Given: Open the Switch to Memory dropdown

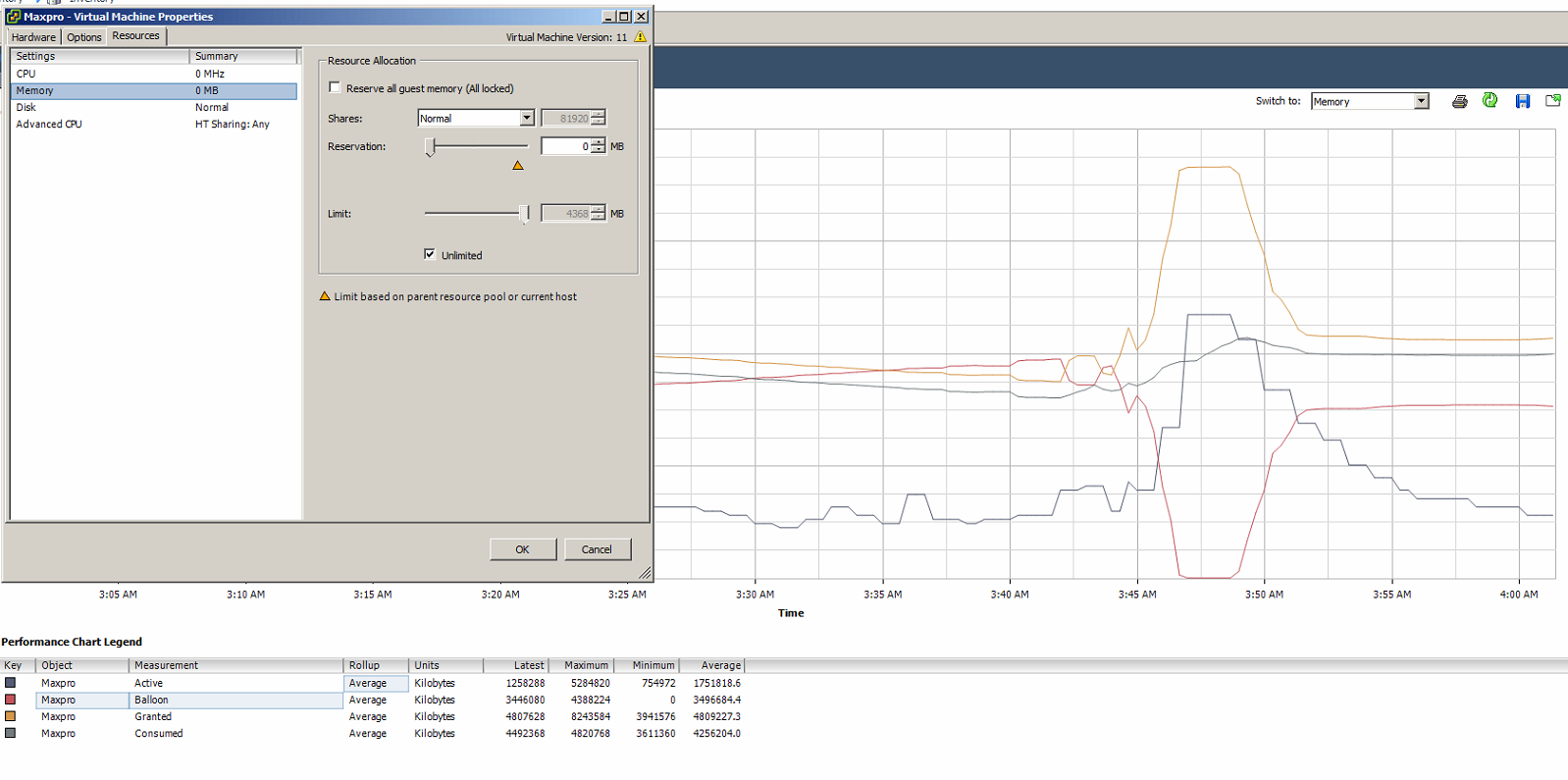Looking at the screenshot, I should click(1420, 101).
